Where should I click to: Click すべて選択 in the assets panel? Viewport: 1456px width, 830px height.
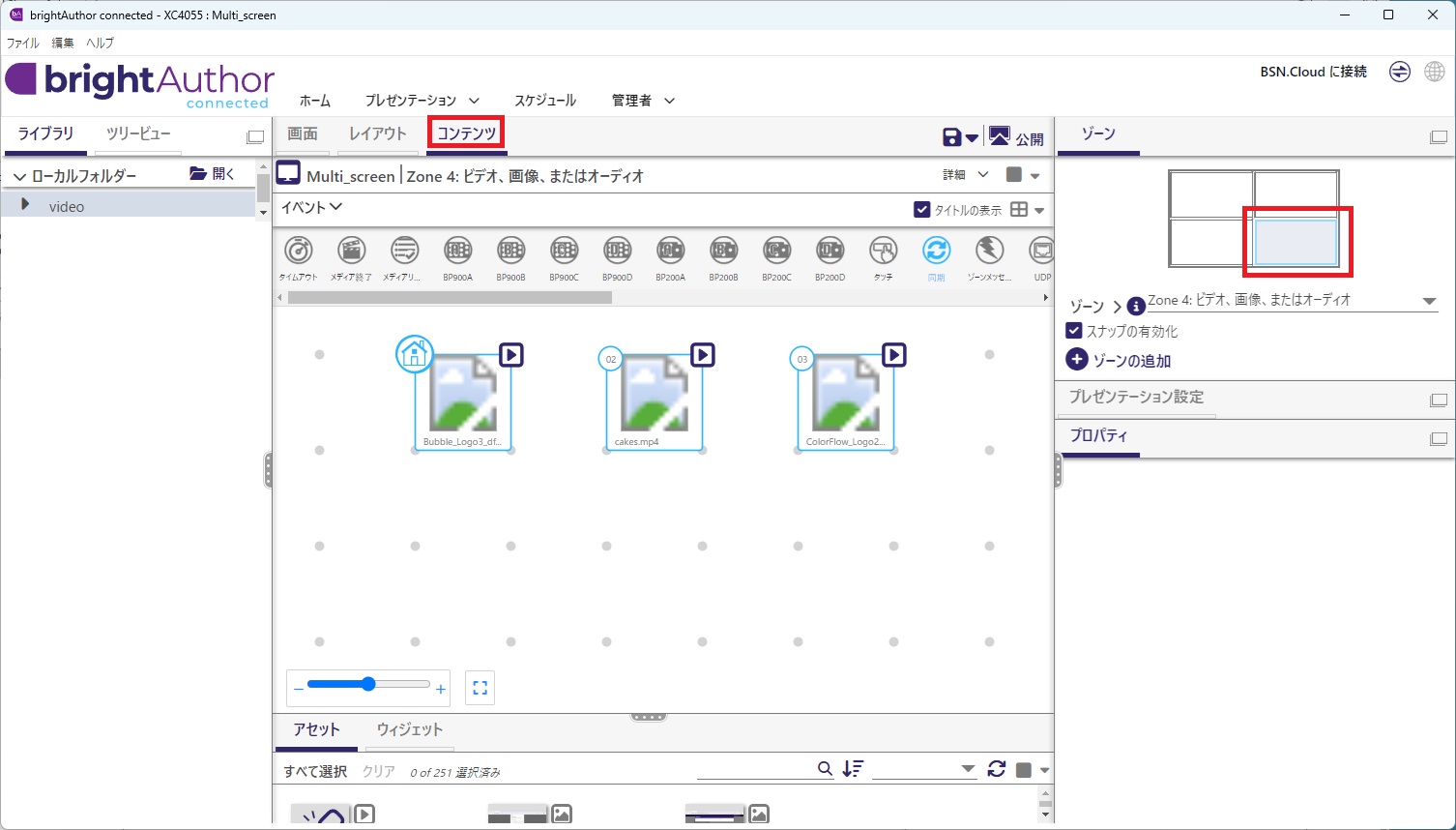[x=315, y=771]
